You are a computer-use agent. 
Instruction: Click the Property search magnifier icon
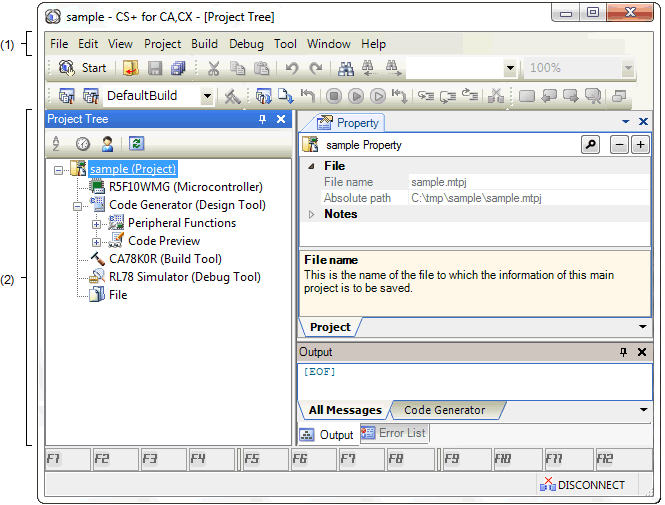[591, 145]
